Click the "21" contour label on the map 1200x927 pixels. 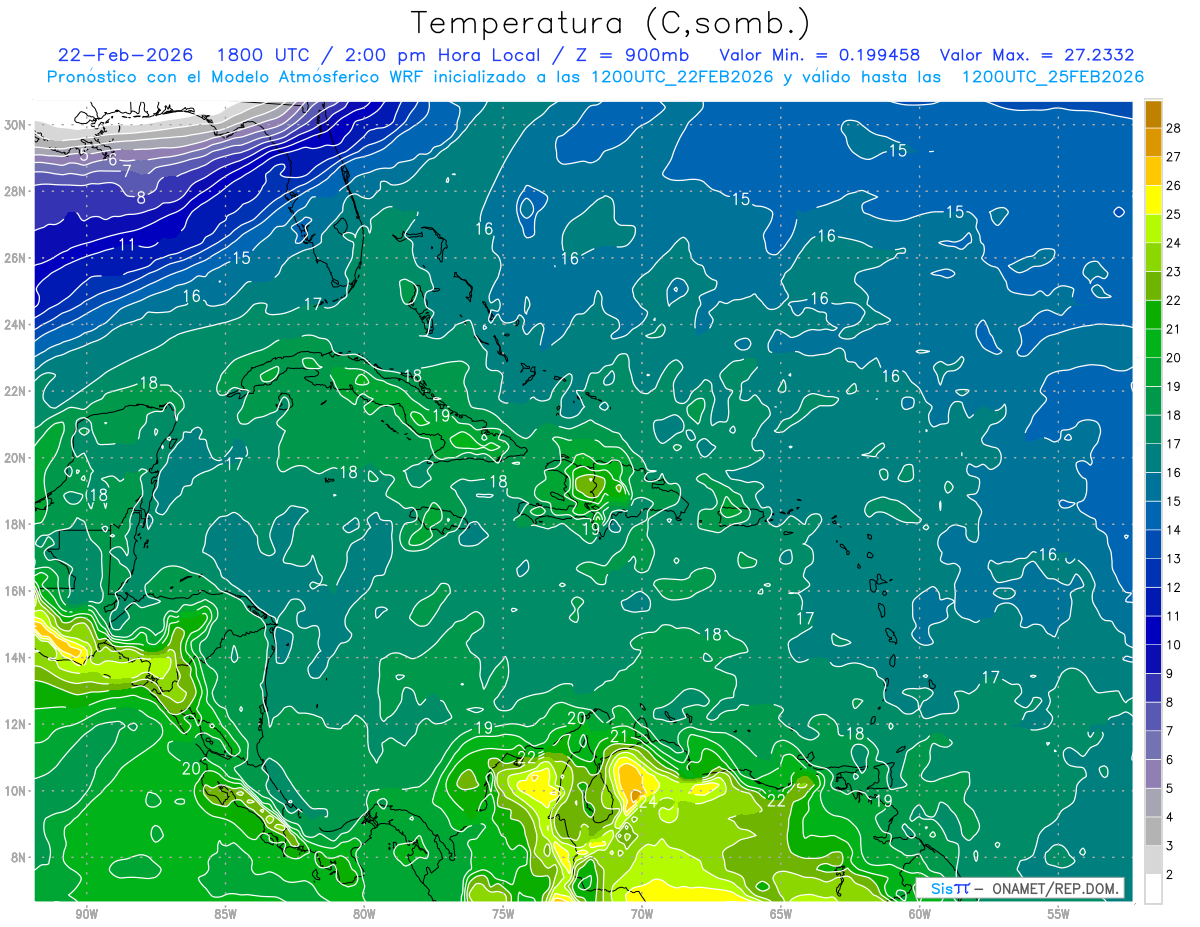[619, 737]
